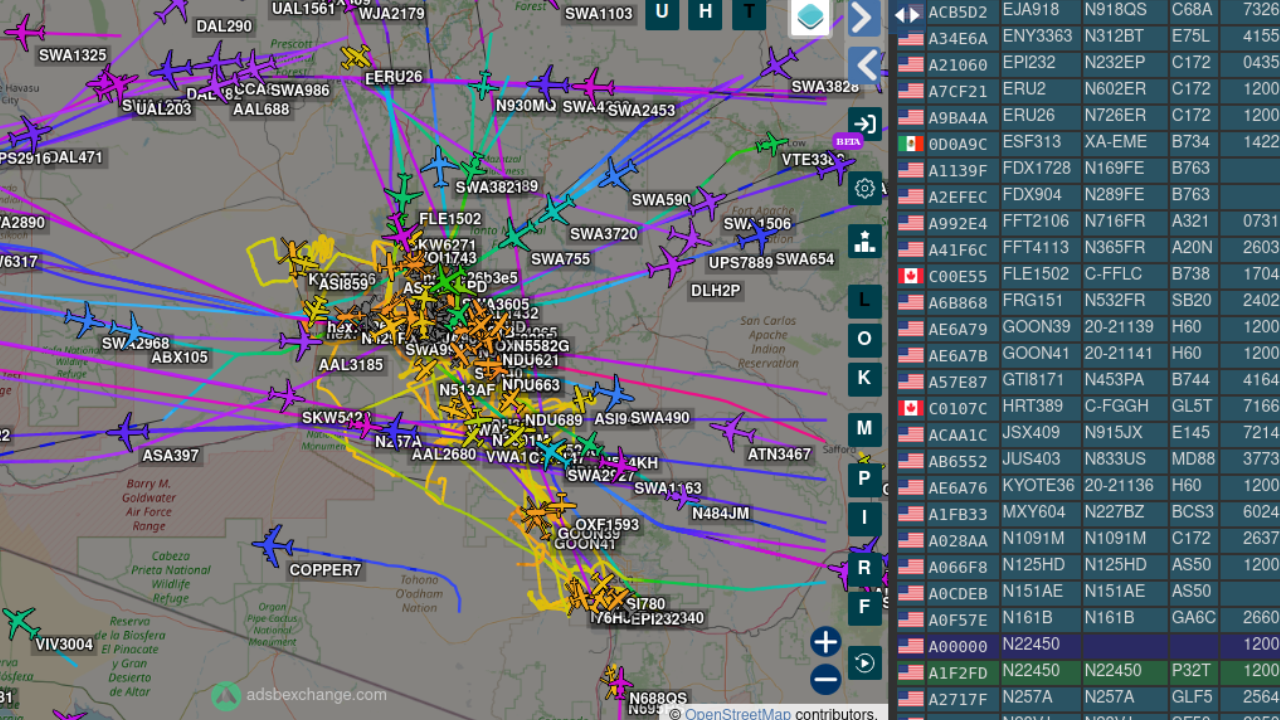The width and height of the screenshot is (1280, 720).
Task: Select the ABX105 blue plane icon
Action: [x=130, y=329]
